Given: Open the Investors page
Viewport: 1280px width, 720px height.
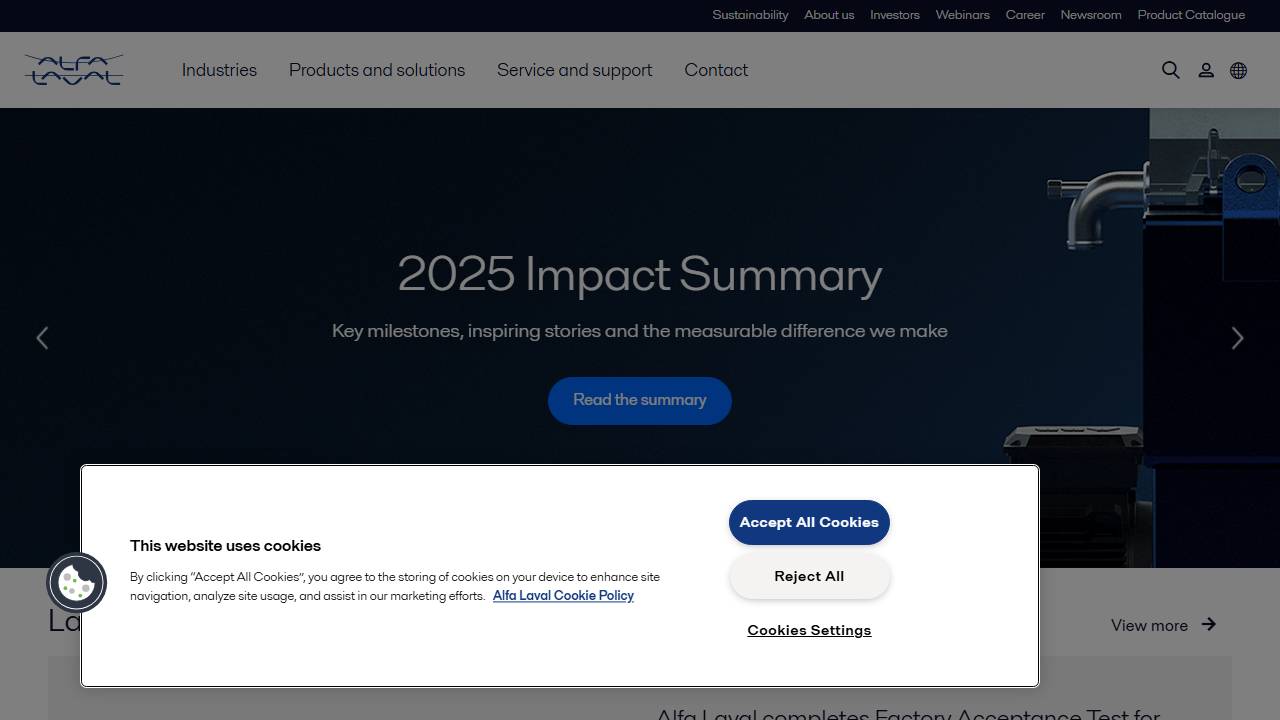Looking at the screenshot, I should [894, 15].
